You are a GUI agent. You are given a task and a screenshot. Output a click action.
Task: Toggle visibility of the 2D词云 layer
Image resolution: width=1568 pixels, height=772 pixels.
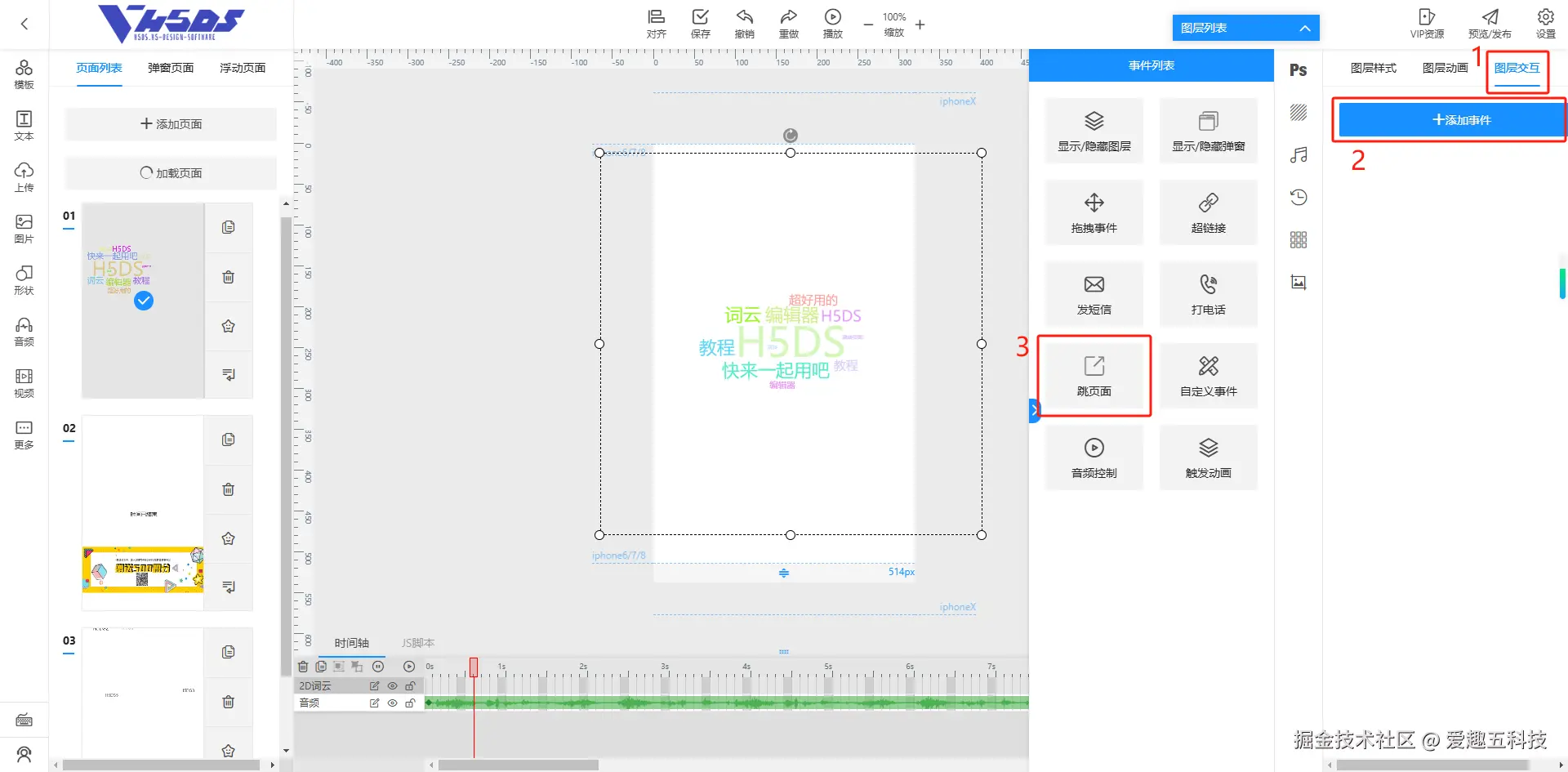coord(392,686)
